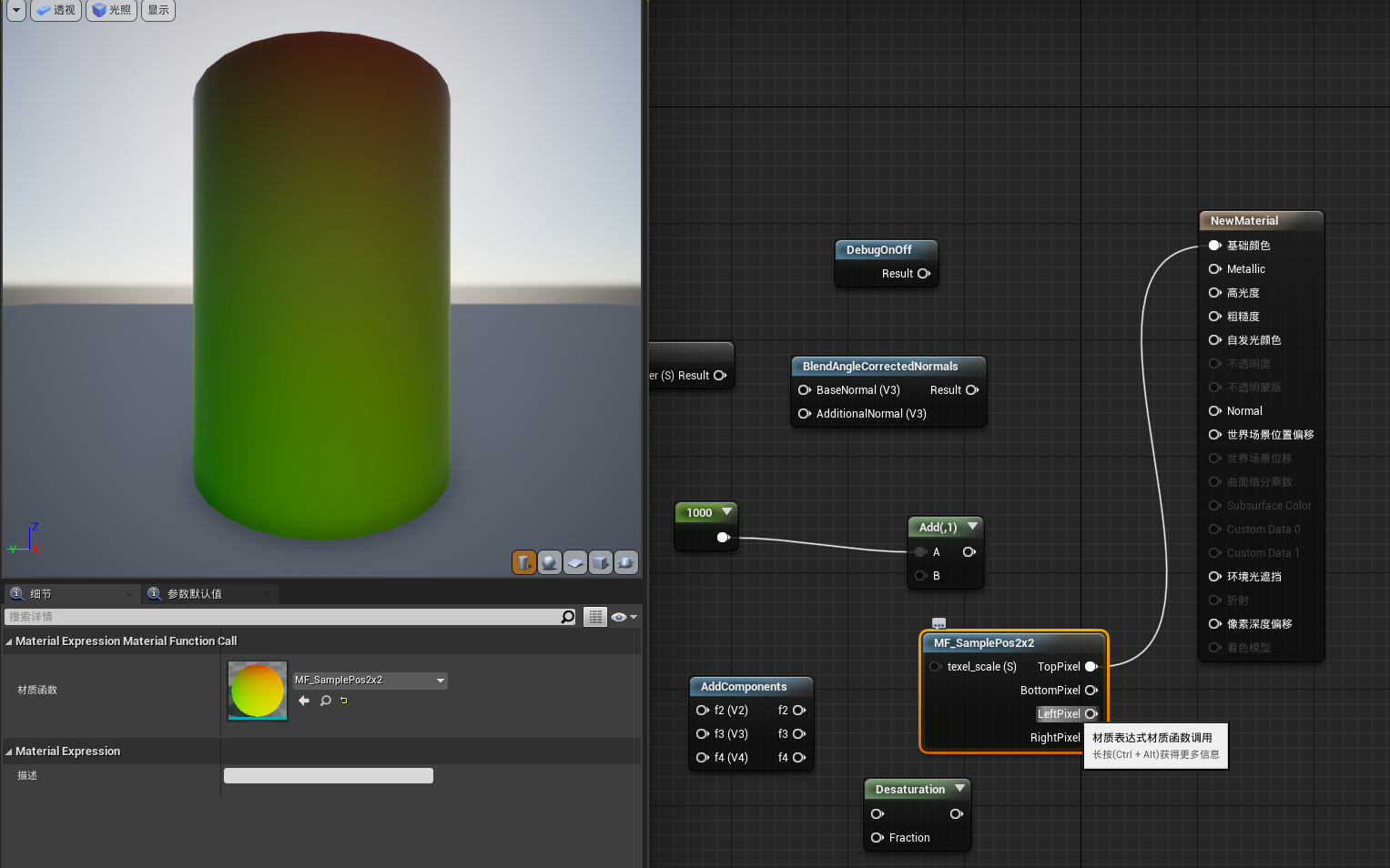Select the cylinder preview mesh icon
This screenshot has height=868, width=1390.
523,563
